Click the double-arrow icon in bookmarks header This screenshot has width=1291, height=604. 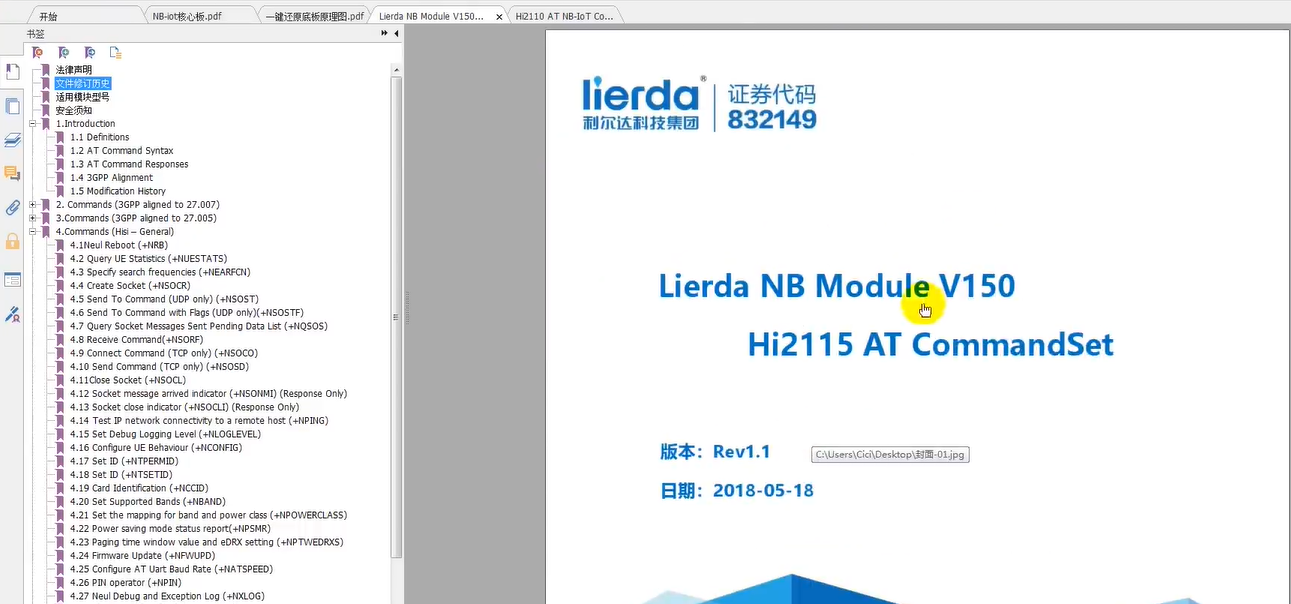(385, 33)
